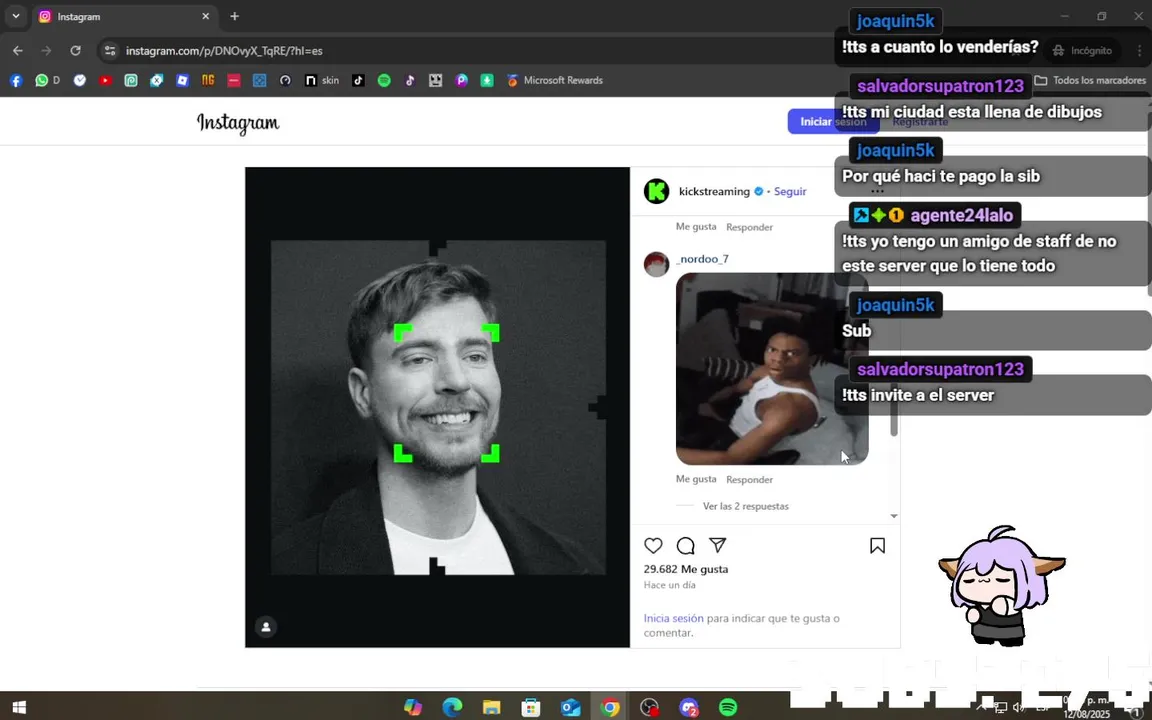Open a new browser tab

click(234, 16)
